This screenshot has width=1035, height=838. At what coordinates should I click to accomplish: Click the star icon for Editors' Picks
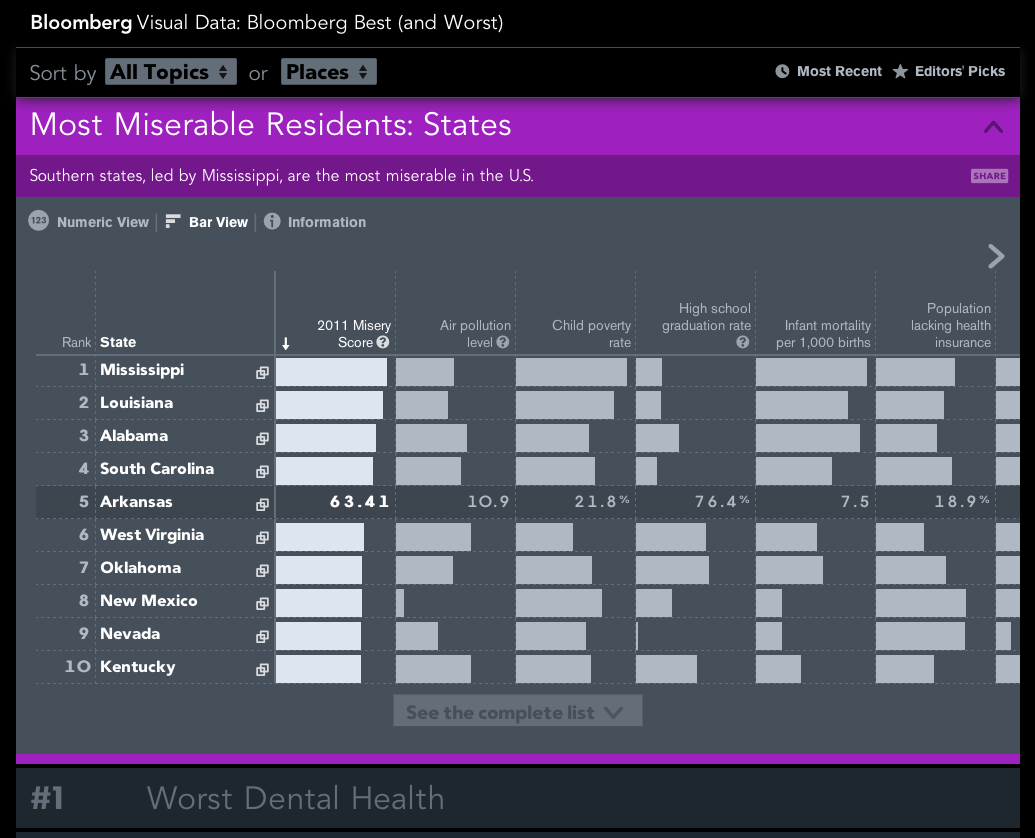click(900, 72)
